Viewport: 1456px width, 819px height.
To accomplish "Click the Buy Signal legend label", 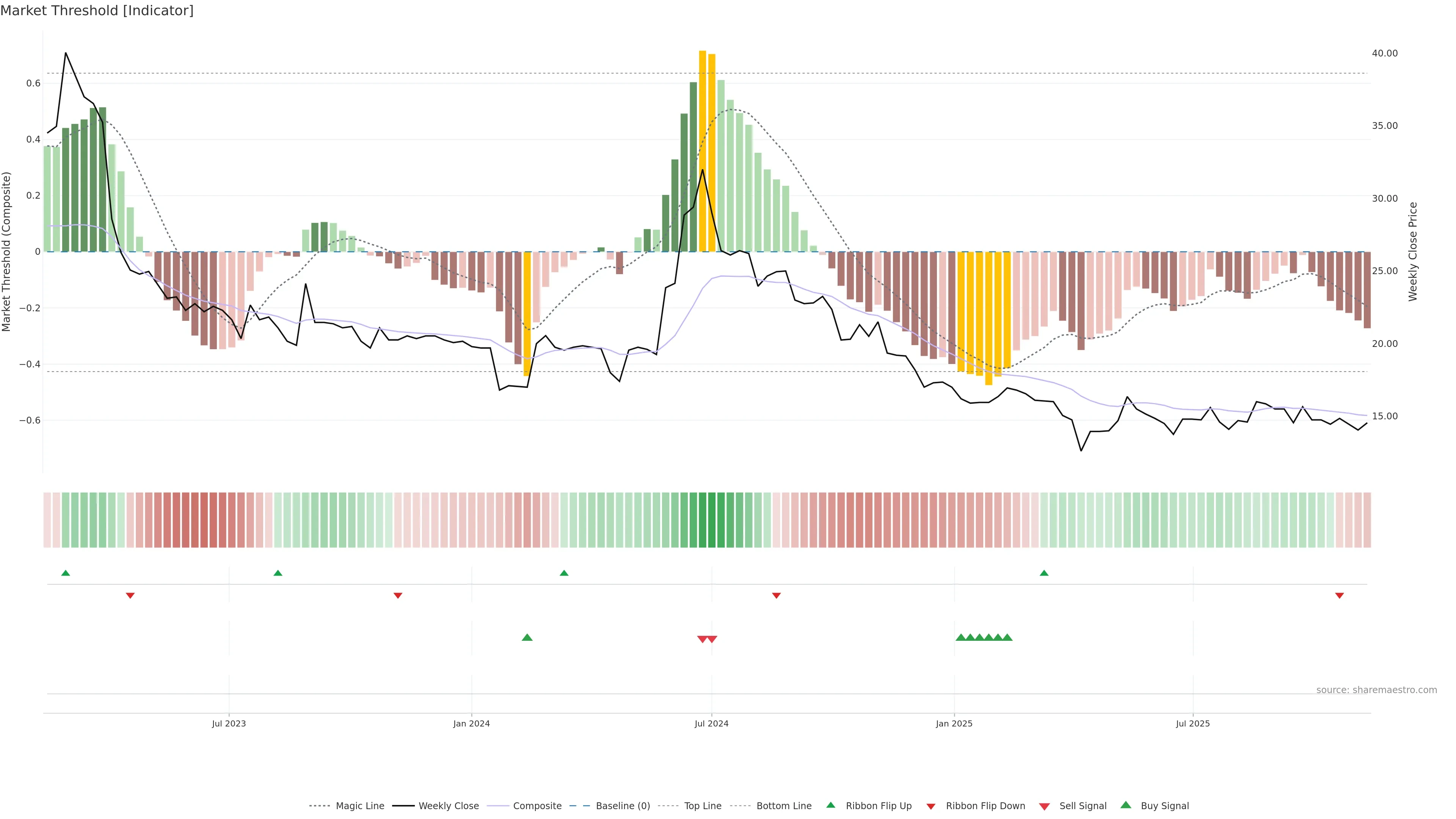I will click(x=1164, y=806).
